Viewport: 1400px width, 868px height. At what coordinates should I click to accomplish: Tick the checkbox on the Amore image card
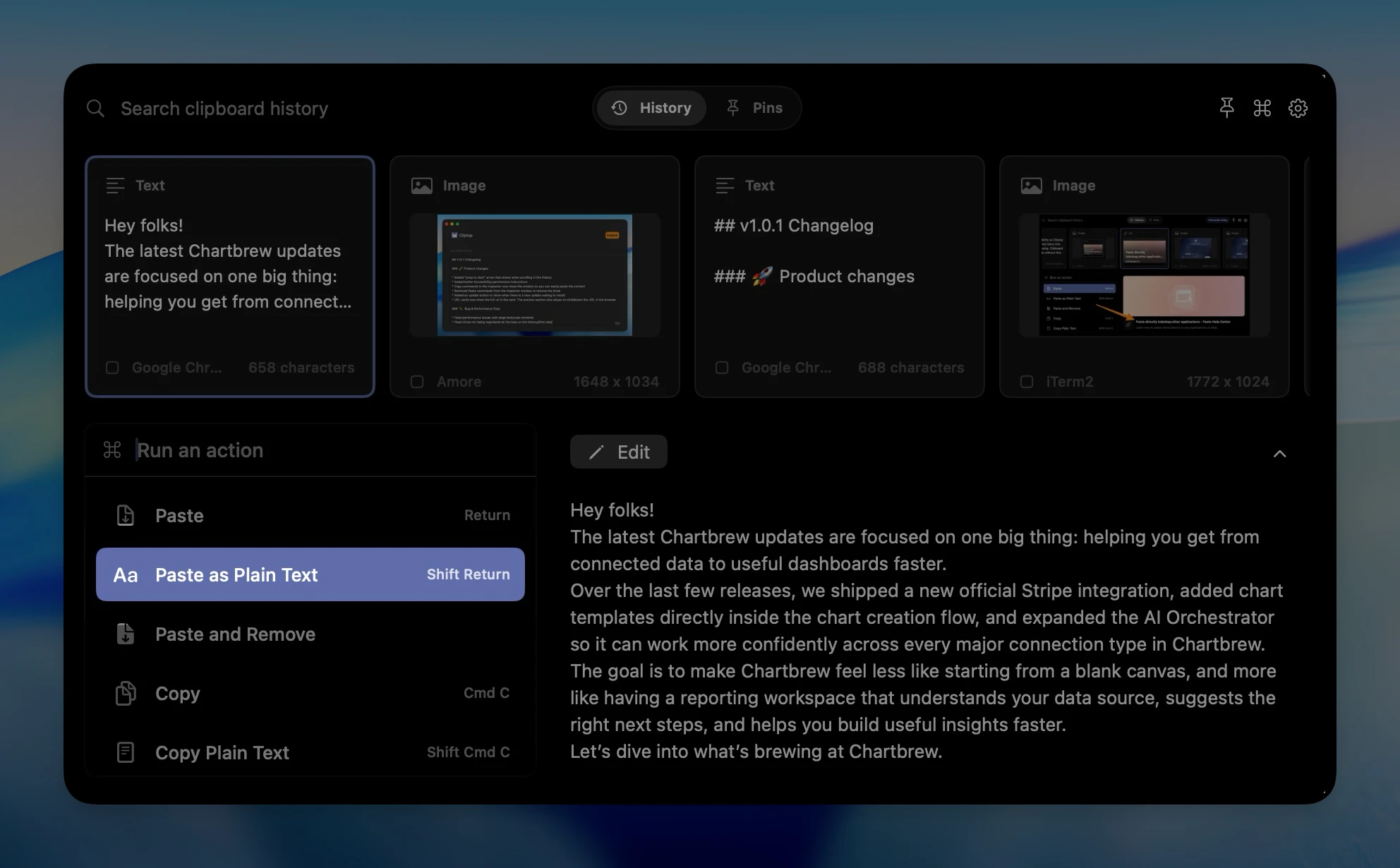[417, 382]
